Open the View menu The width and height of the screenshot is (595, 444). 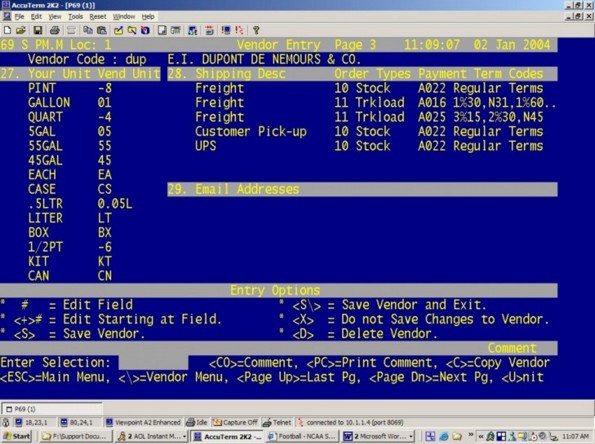(55, 17)
